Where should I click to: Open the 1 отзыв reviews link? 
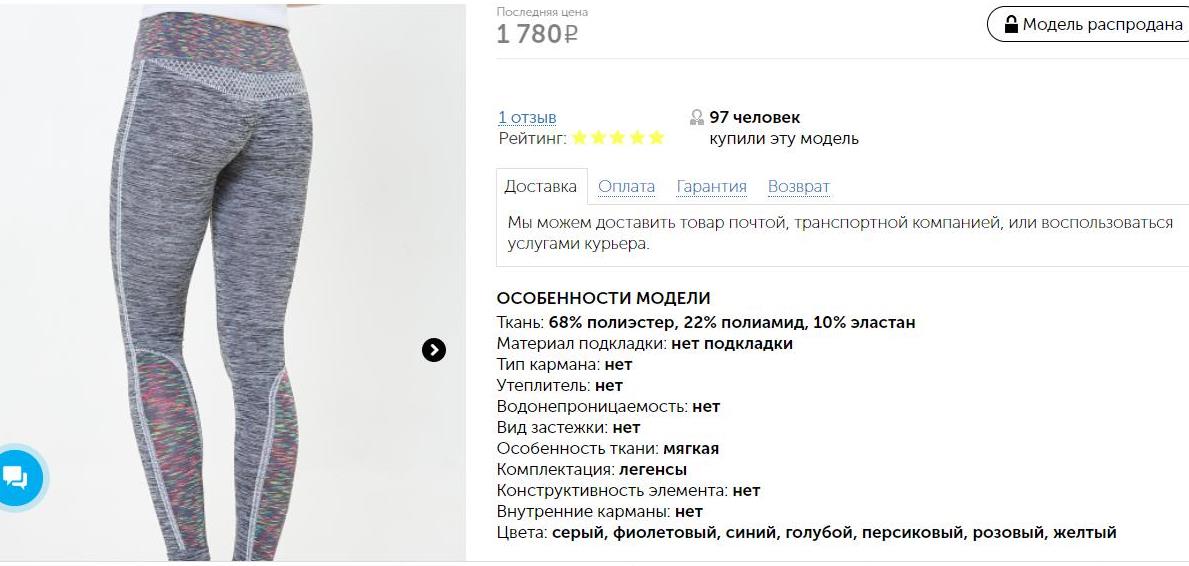(x=527, y=118)
